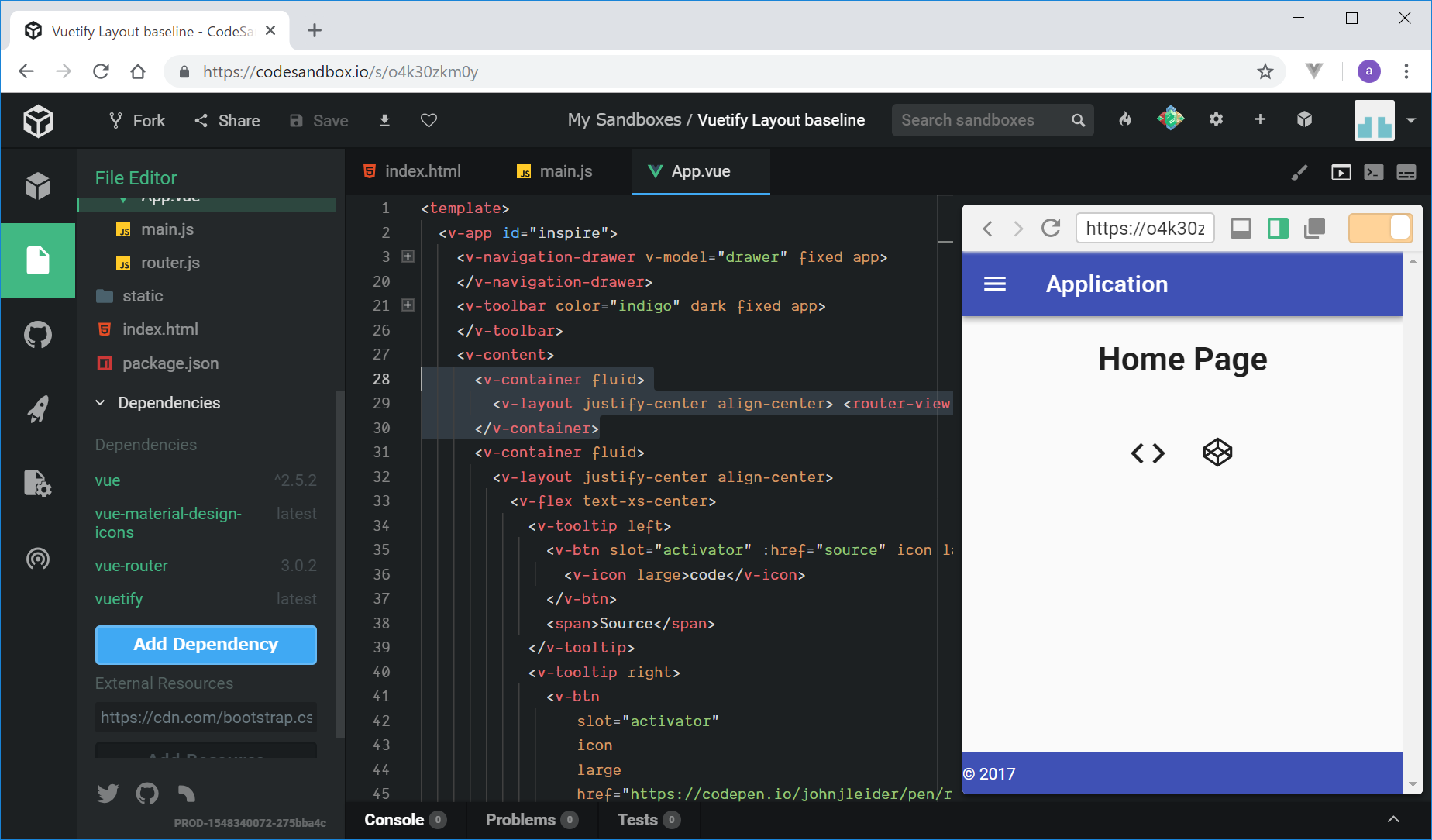This screenshot has height=840, width=1432.
Task: Open the Live broadcast sidebar icon
Action: [37, 559]
